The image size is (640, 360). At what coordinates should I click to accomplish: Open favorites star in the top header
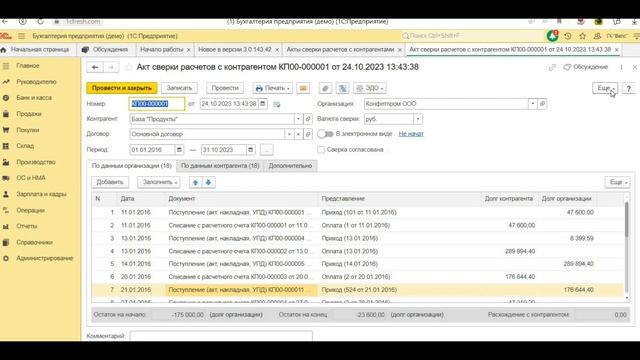click(x=582, y=36)
